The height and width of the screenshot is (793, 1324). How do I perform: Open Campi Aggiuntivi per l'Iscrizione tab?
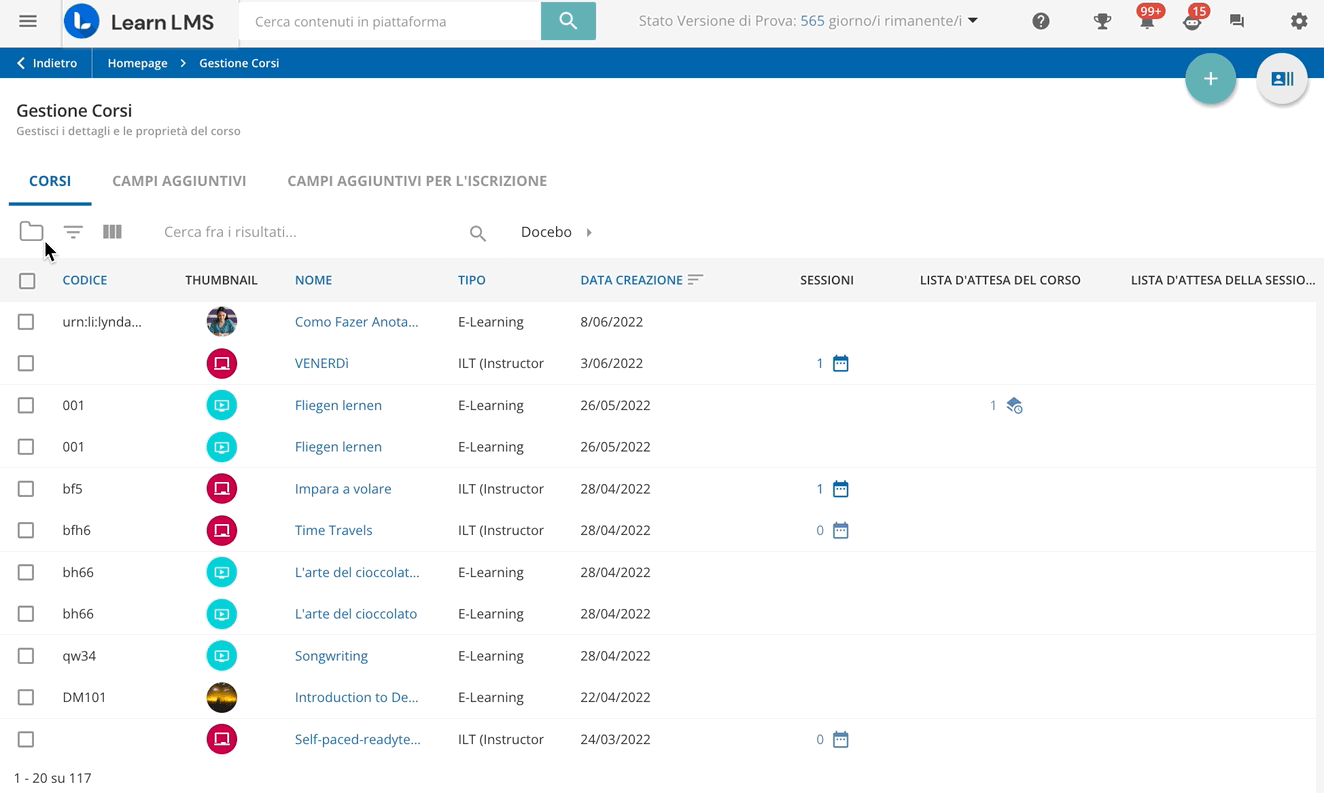pos(416,181)
